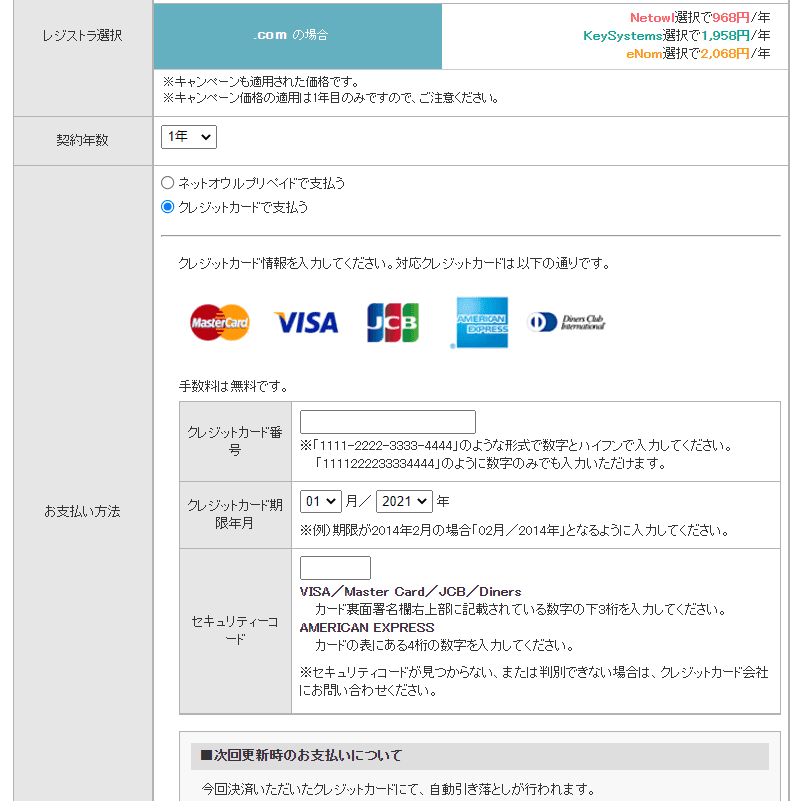Click the eNom選択で2,068円/年 price text
811x801 pixels.
click(x=698, y=54)
